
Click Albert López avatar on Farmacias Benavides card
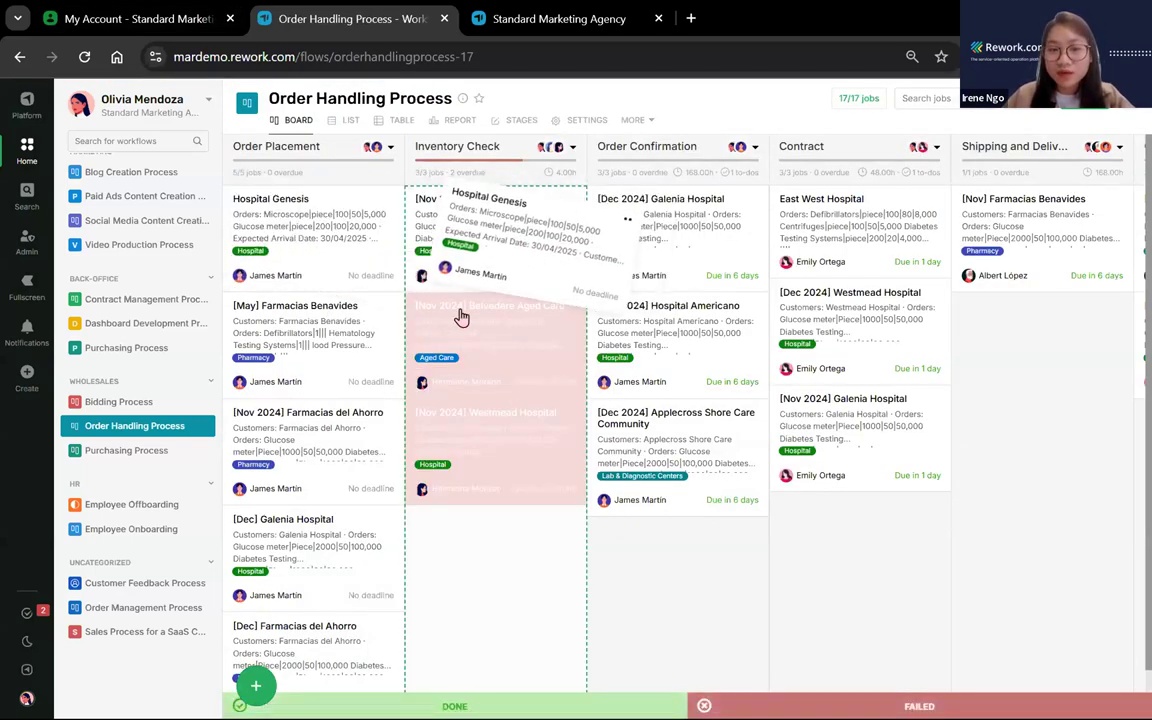click(968, 276)
